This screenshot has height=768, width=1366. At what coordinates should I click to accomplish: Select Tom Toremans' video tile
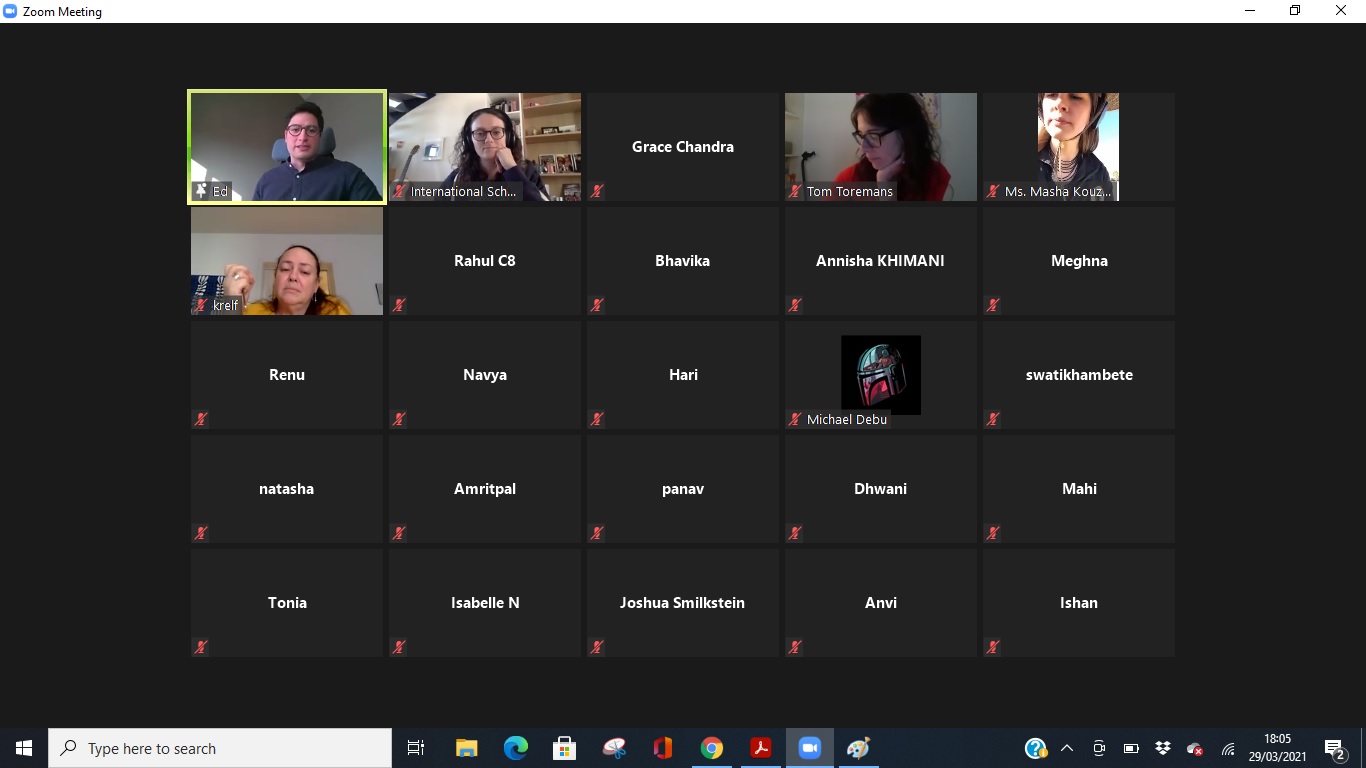pos(880,147)
